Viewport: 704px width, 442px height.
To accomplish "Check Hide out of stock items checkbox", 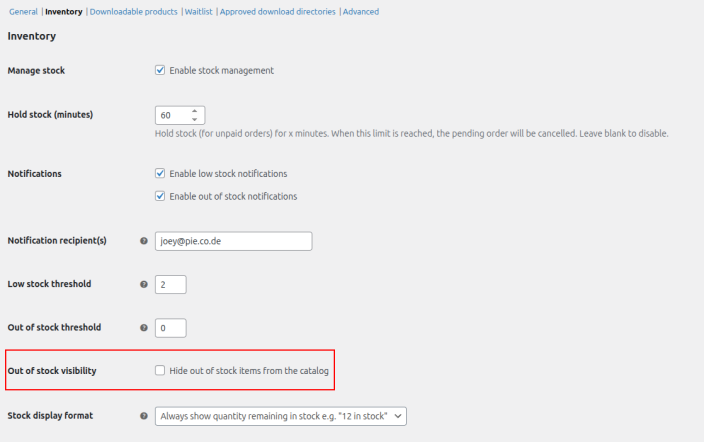I will pos(160,371).
